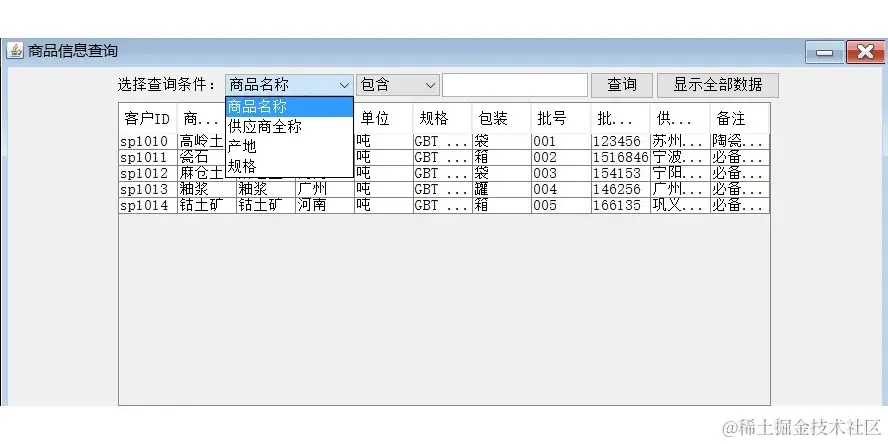Select table cell sp1012
This screenshot has height=444, width=888.
click(x=148, y=173)
